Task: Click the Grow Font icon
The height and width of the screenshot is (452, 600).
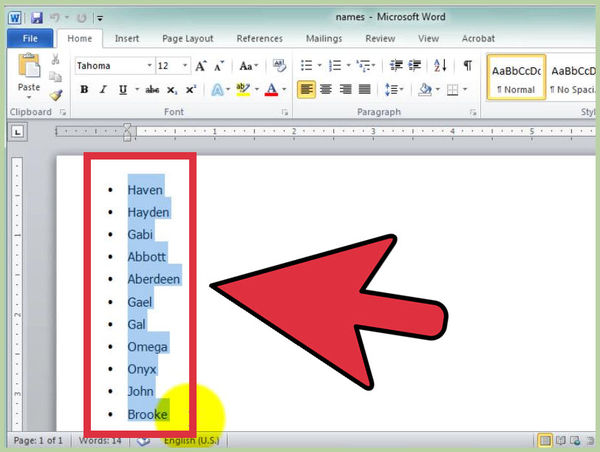Action: click(201, 66)
